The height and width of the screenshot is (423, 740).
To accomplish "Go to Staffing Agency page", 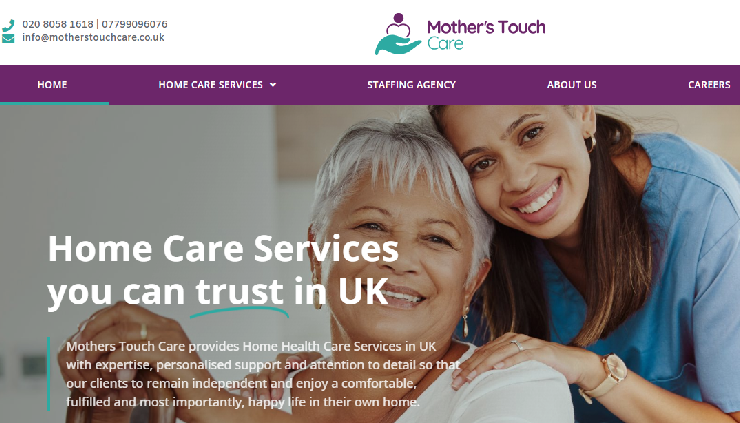I will click(412, 85).
